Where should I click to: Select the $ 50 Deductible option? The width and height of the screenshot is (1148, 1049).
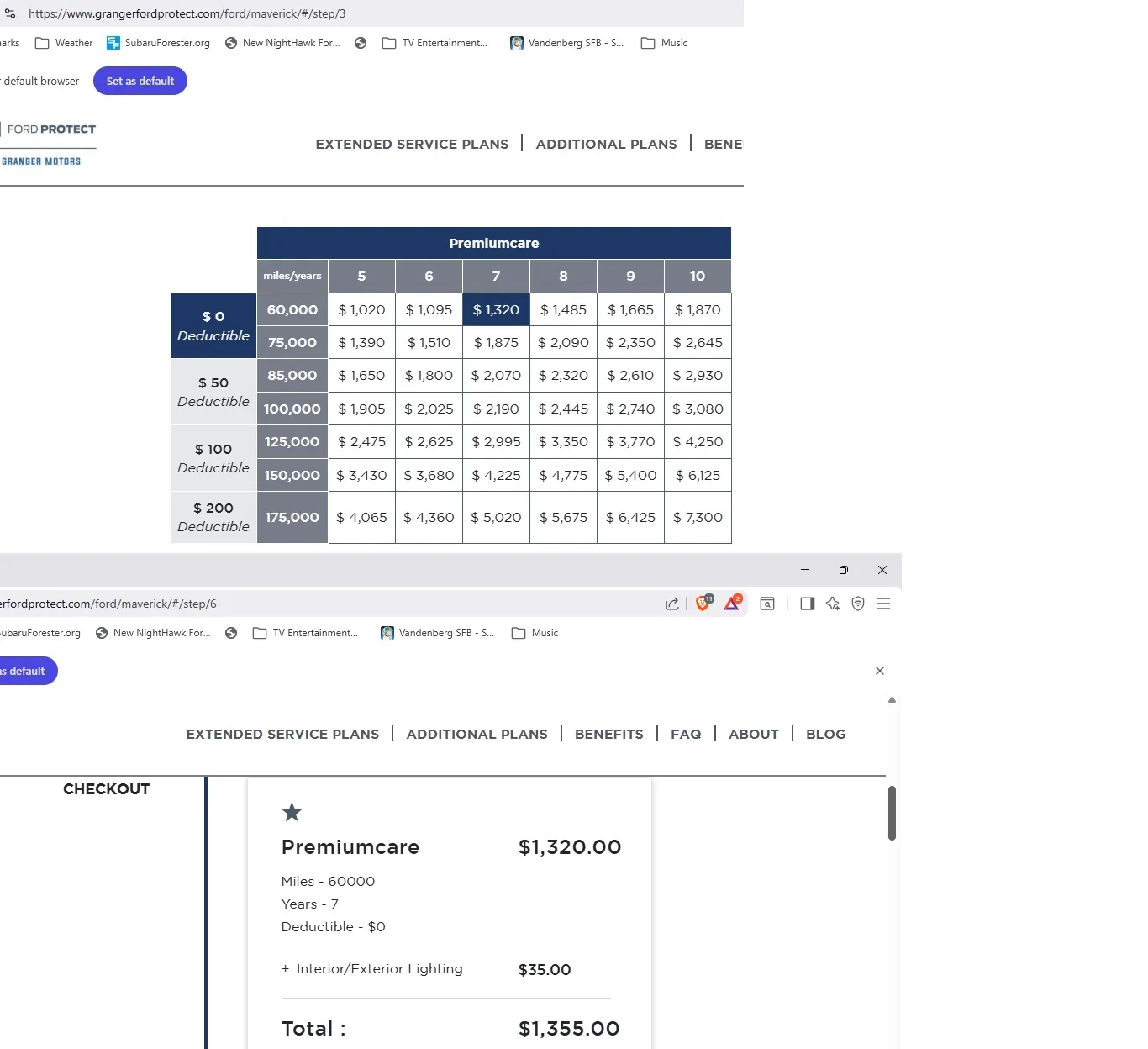click(x=213, y=392)
